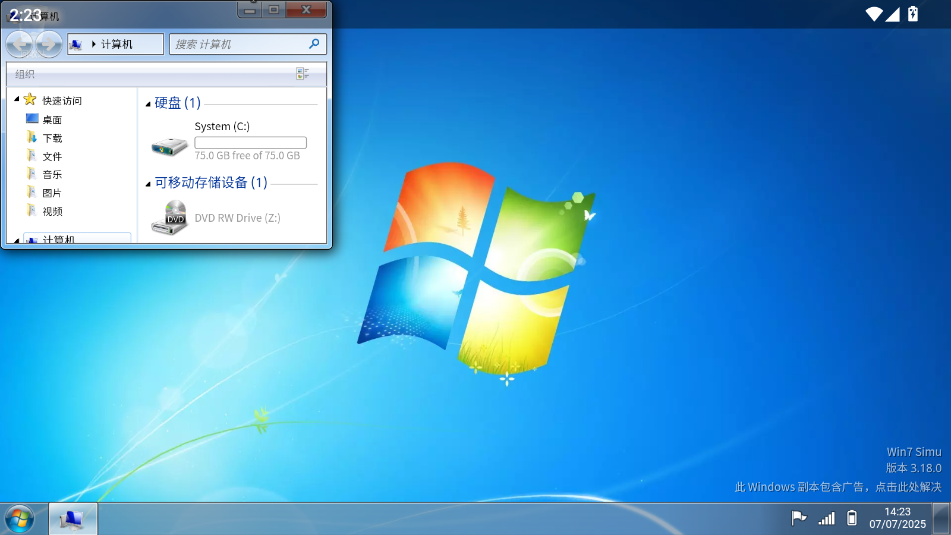
Task: Click the 75.0 GB free of 75.0 GB text
Action: tap(247, 155)
